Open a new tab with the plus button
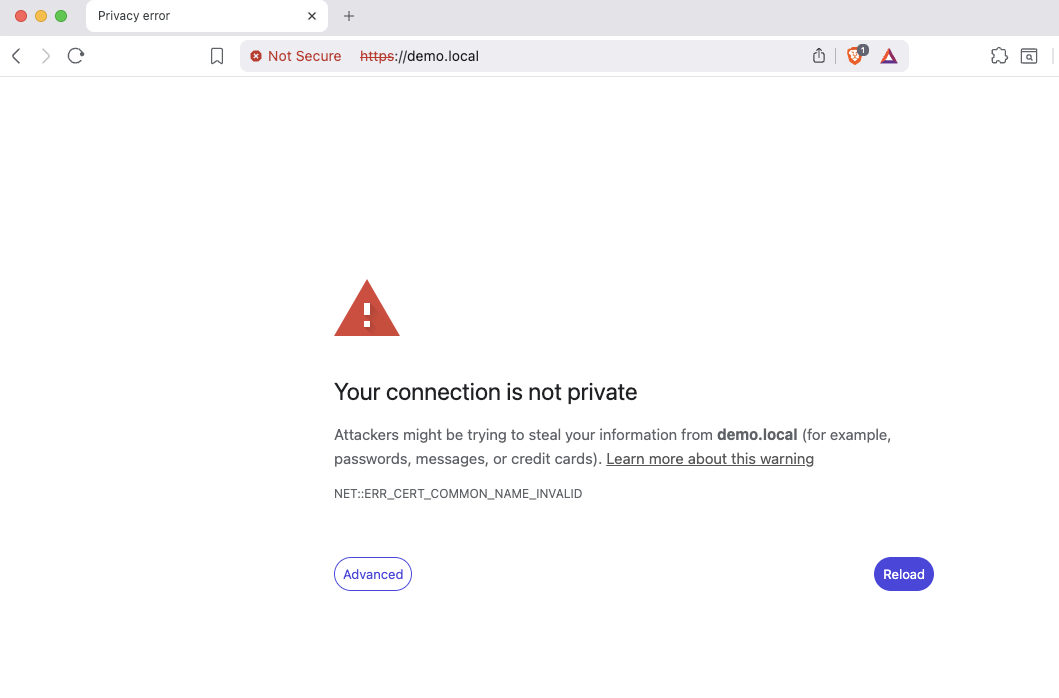 (x=348, y=16)
